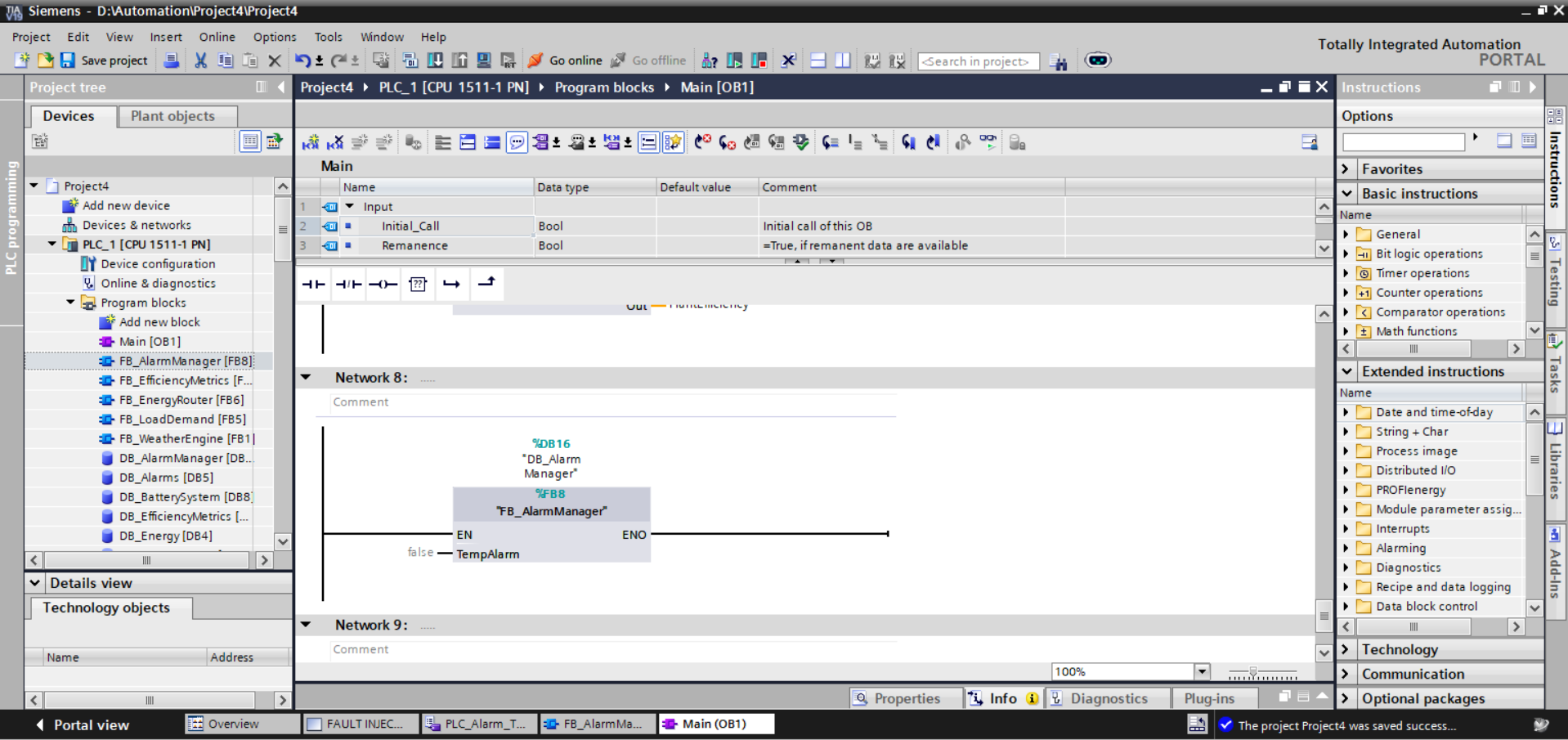Screen dimensions: 1568x740
Task: Click the Cut scissors icon
Action: point(200,61)
